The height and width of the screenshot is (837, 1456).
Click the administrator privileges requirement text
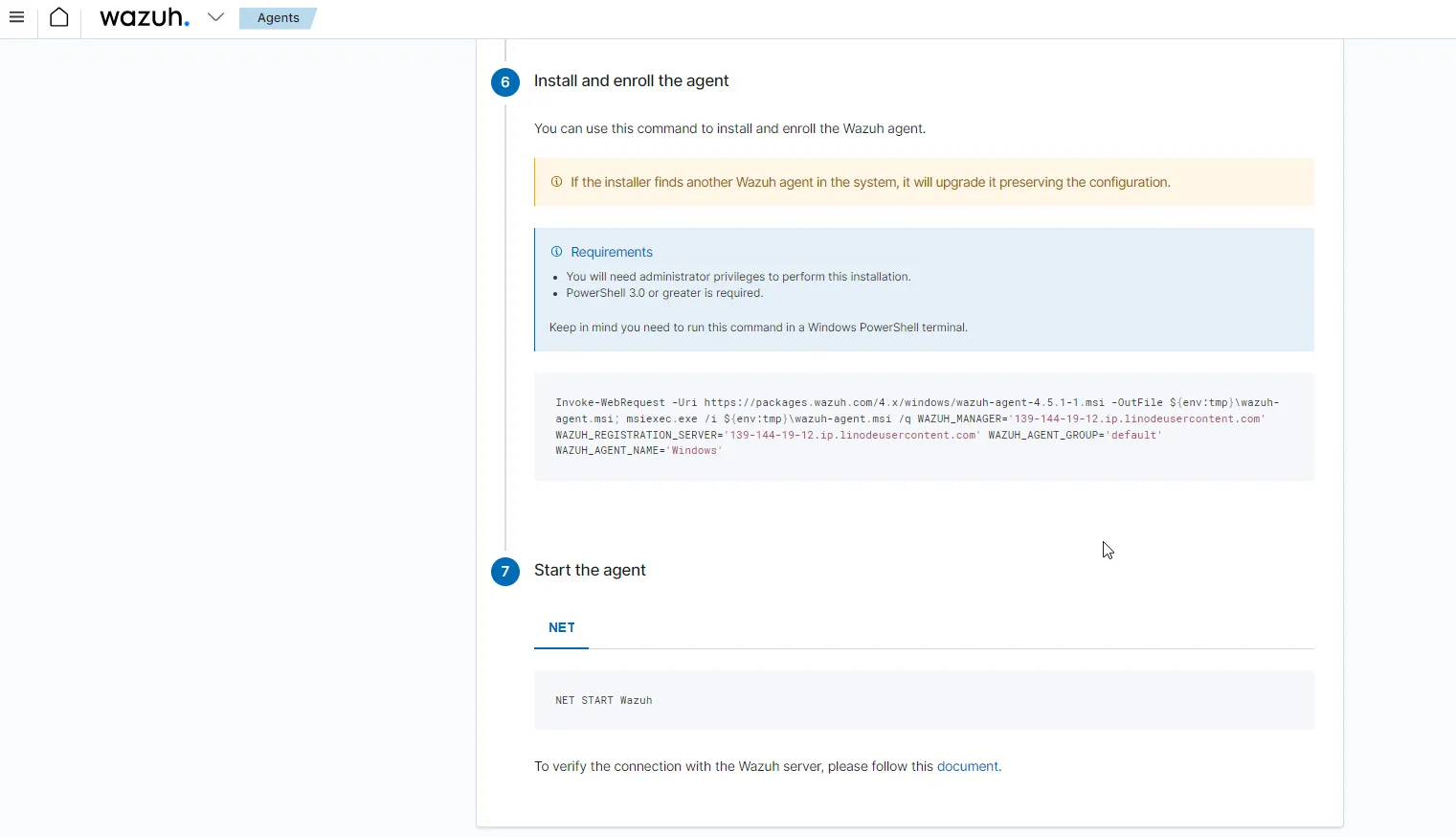pyautogui.click(x=738, y=277)
